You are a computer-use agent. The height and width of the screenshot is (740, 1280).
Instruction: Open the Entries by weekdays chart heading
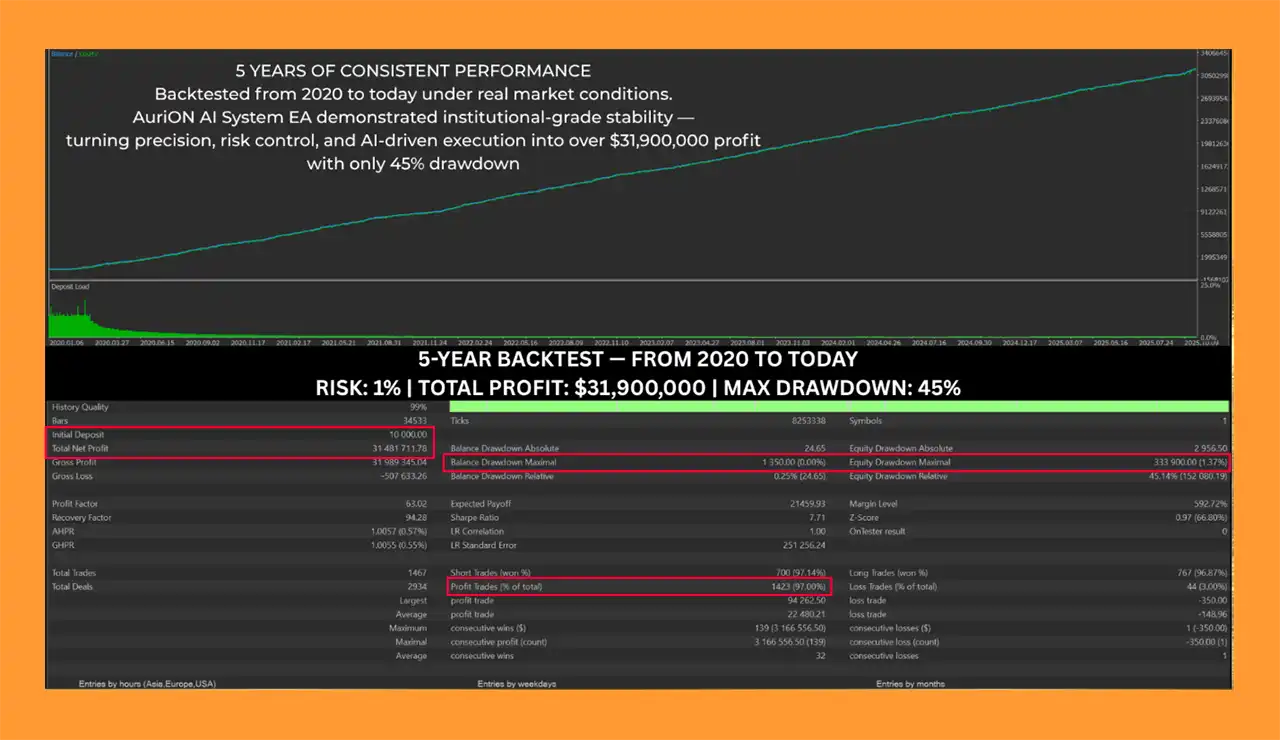(516, 684)
